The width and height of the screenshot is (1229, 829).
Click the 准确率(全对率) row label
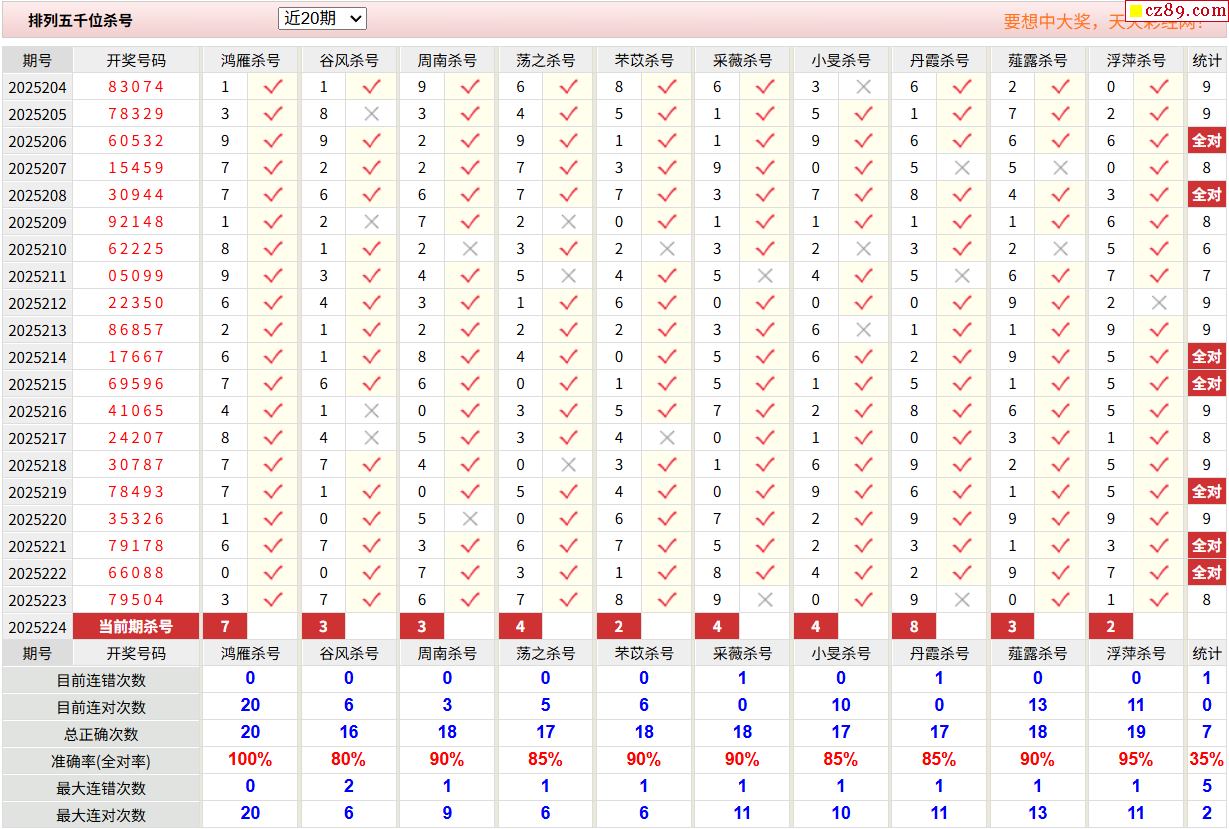(x=101, y=761)
